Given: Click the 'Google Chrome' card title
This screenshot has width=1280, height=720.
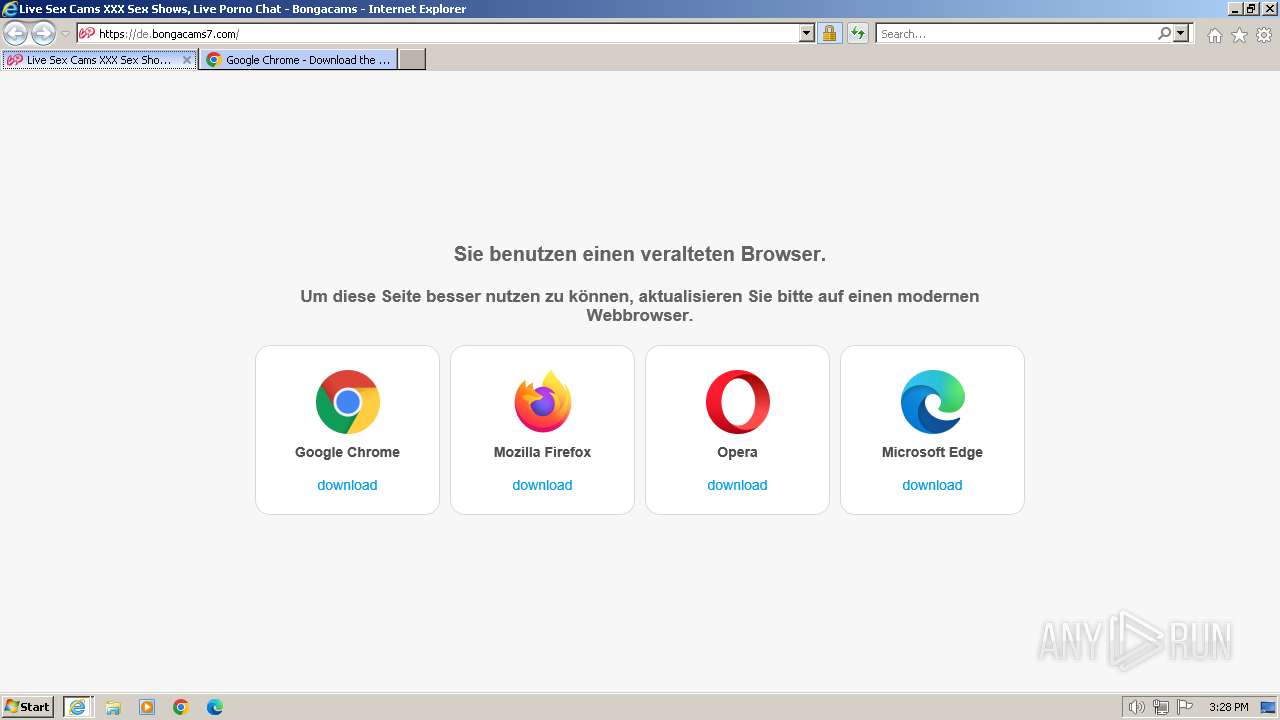Looking at the screenshot, I should point(347,452).
